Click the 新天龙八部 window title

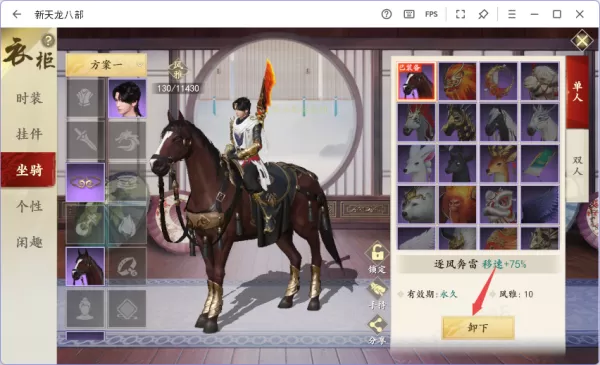point(59,15)
